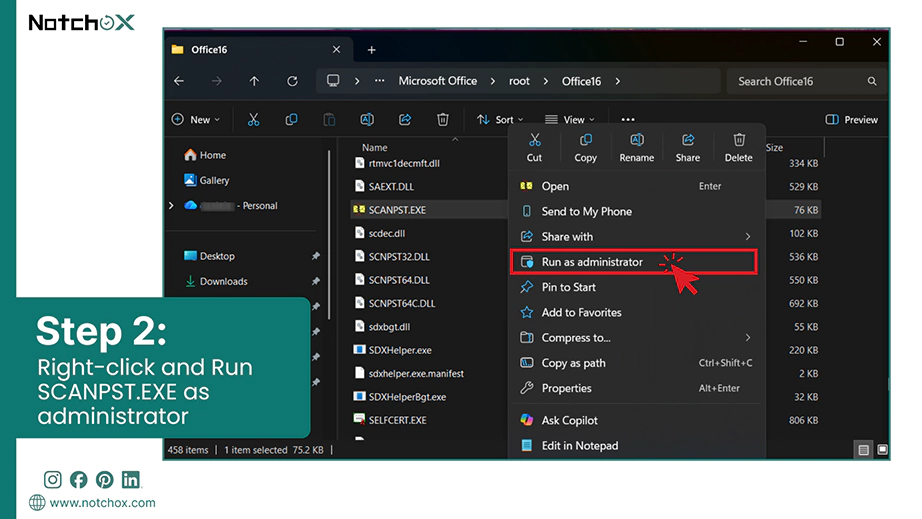This screenshot has height=519, width=922.
Task: Show hidden path segments via the ellipsis
Action: pos(380,81)
